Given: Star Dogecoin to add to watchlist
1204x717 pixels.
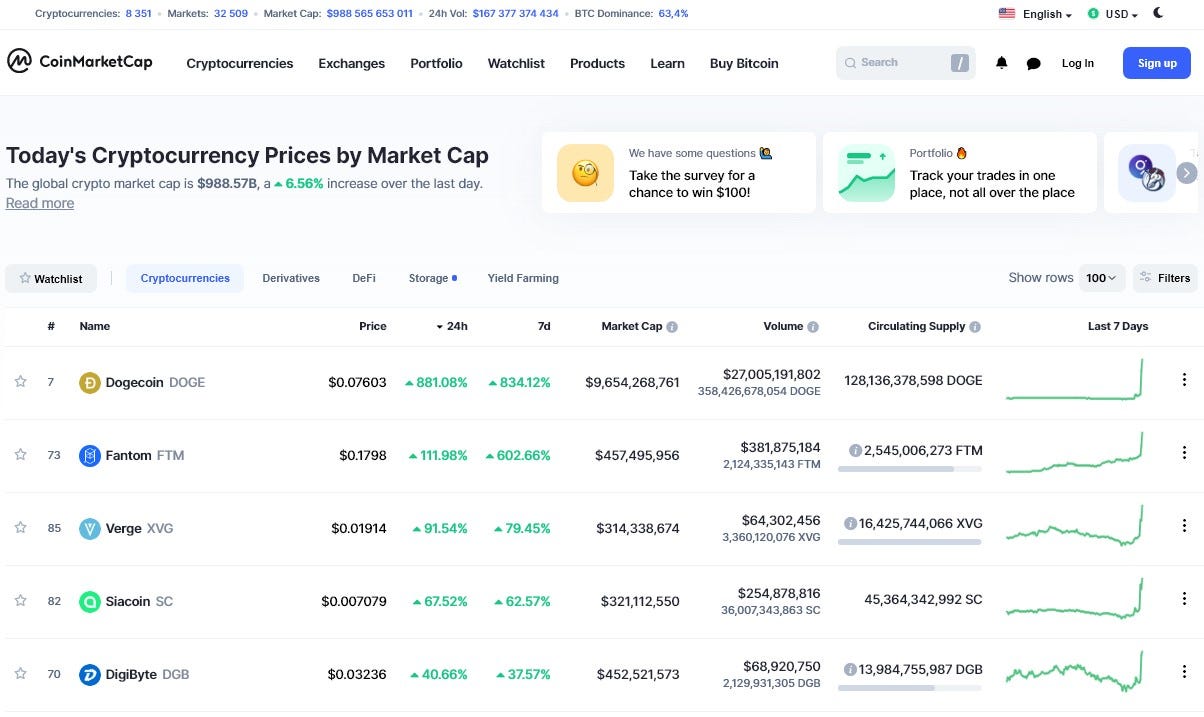Looking at the screenshot, I should pyautogui.click(x=20, y=381).
